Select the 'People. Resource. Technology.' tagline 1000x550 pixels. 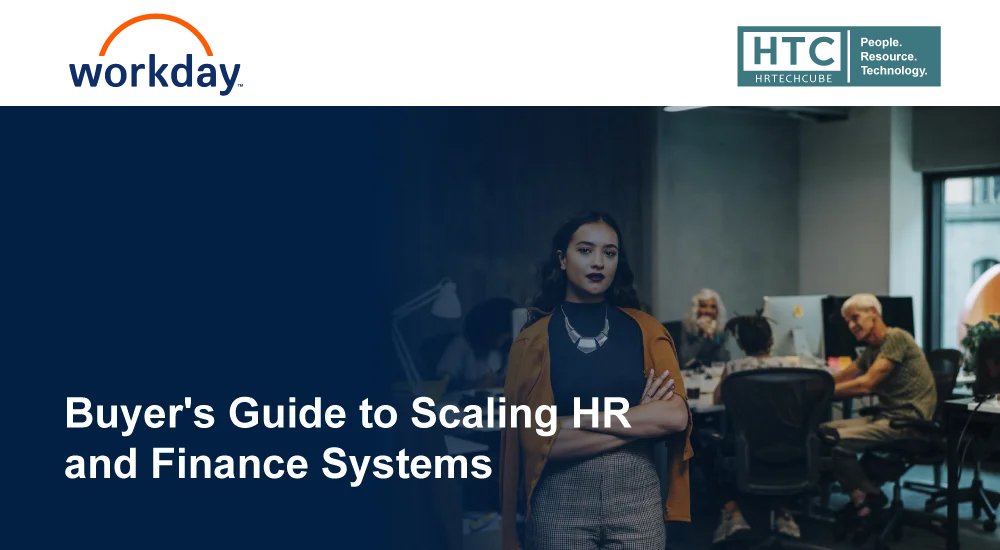point(893,56)
